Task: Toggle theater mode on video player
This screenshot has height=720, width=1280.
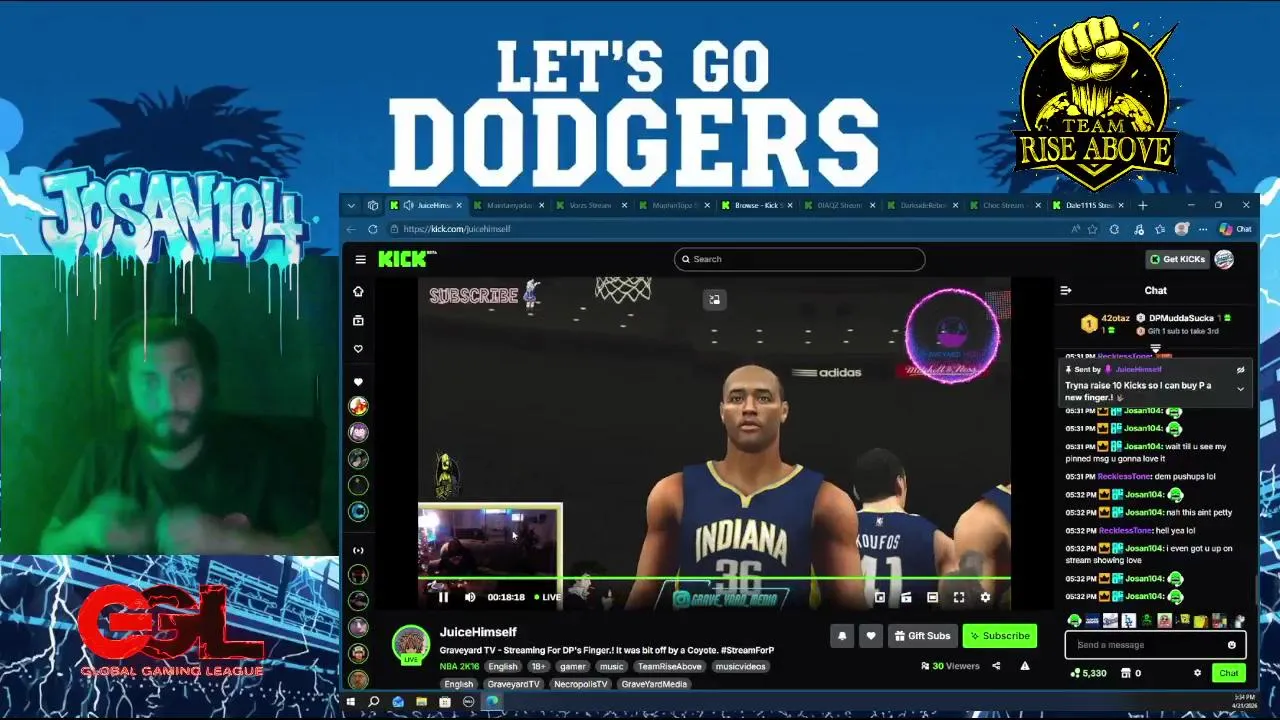Action: [x=932, y=597]
